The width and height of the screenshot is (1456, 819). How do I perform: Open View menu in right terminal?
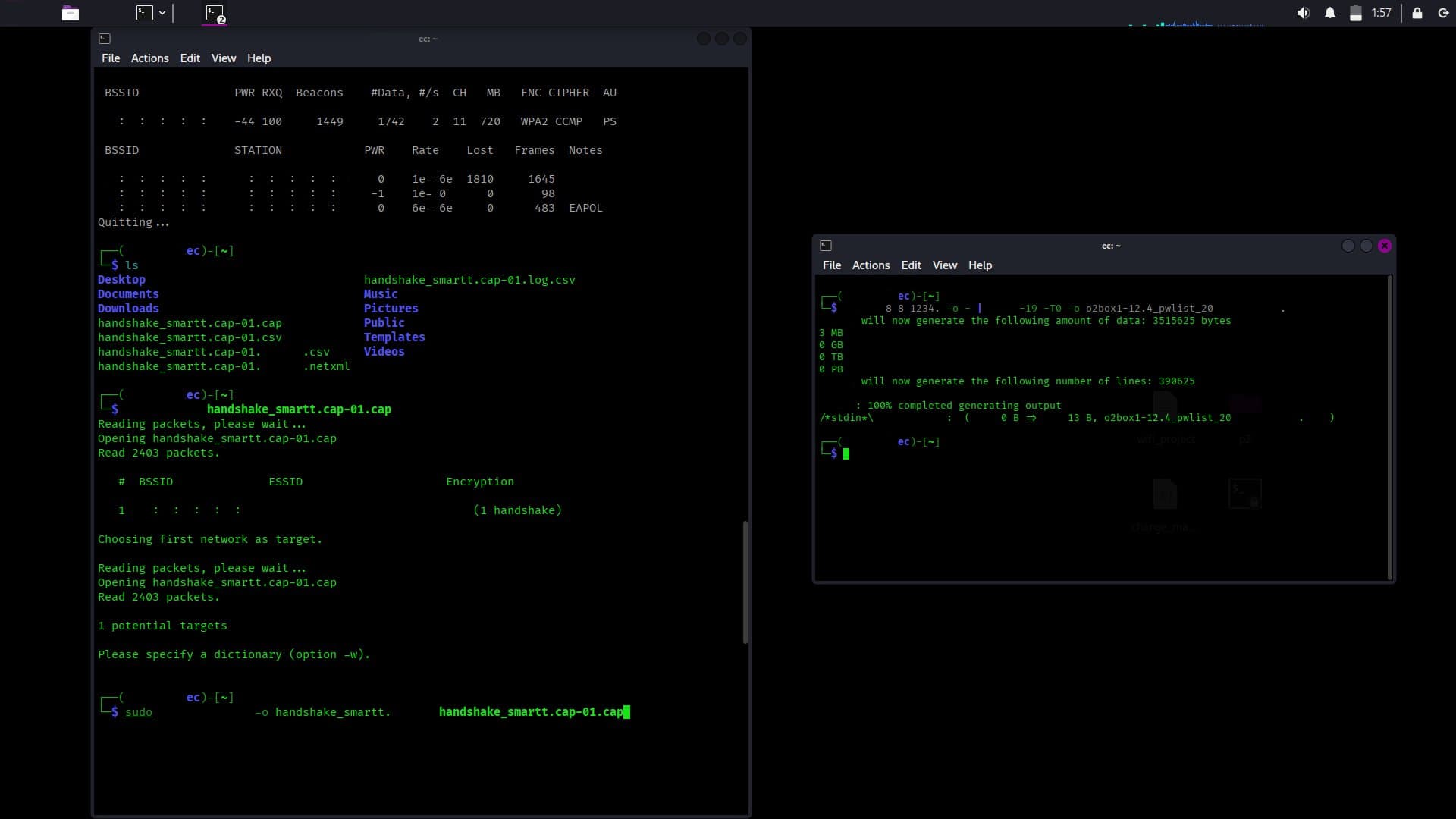pyautogui.click(x=945, y=265)
